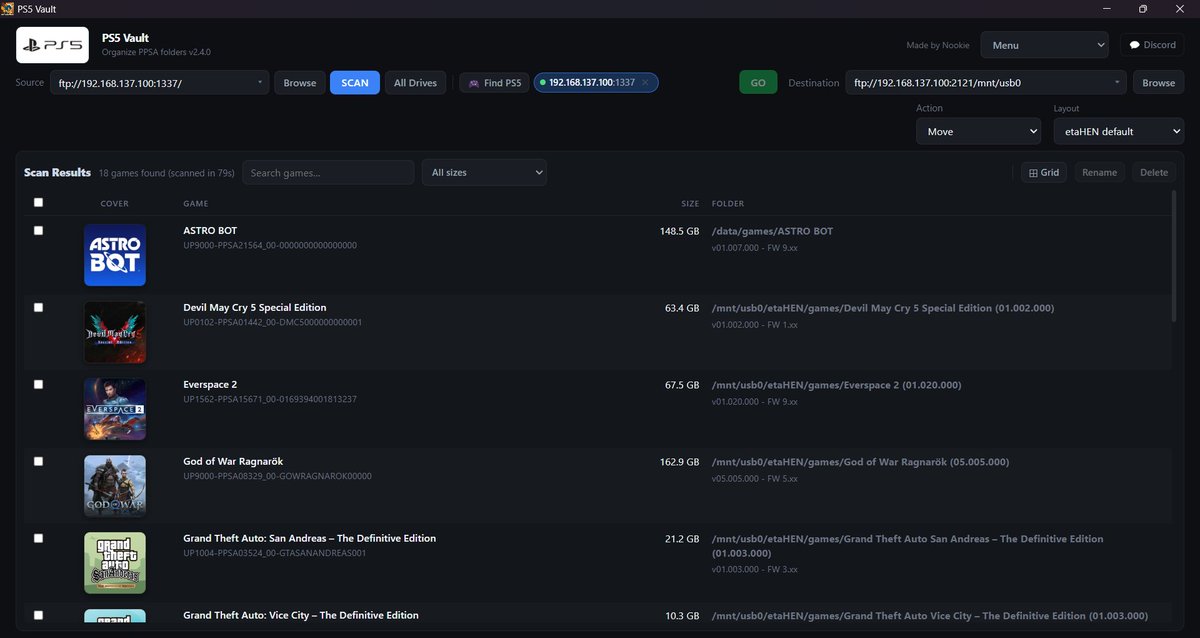Check the Everspace 2 row checkbox
The height and width of the screenshot is (638, 1200).
coord(38,384)
